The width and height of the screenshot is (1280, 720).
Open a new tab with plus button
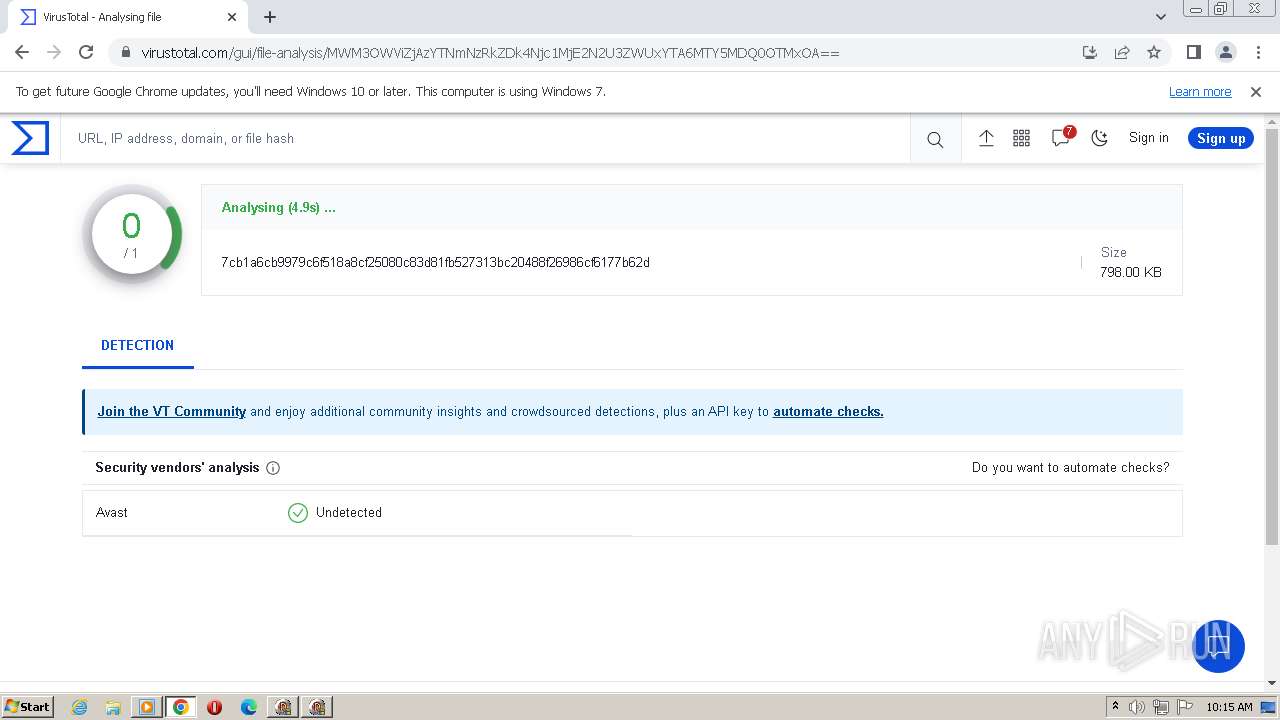tap(270, 17)
